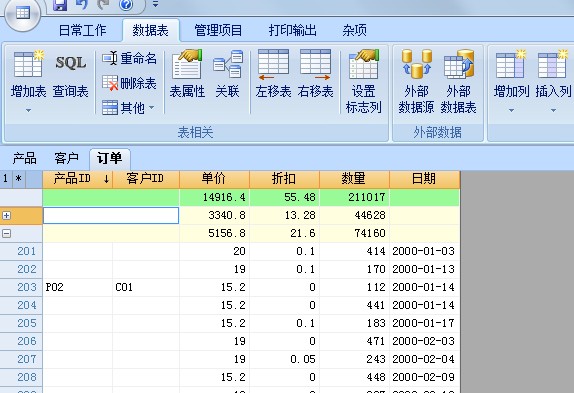
Task: Click the highlighted empty input cell
Action: [x=111, y=216]
